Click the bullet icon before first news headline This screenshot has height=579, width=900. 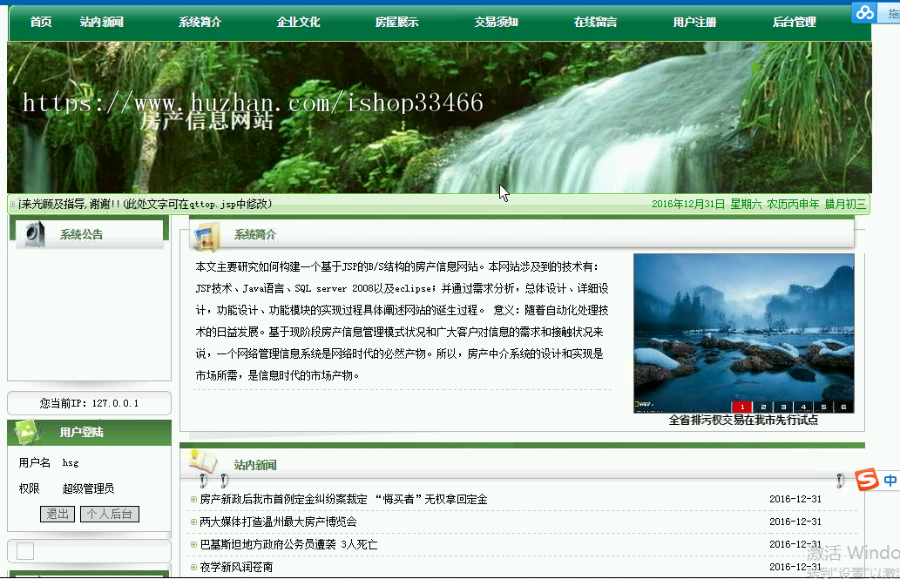coord(193,498)
